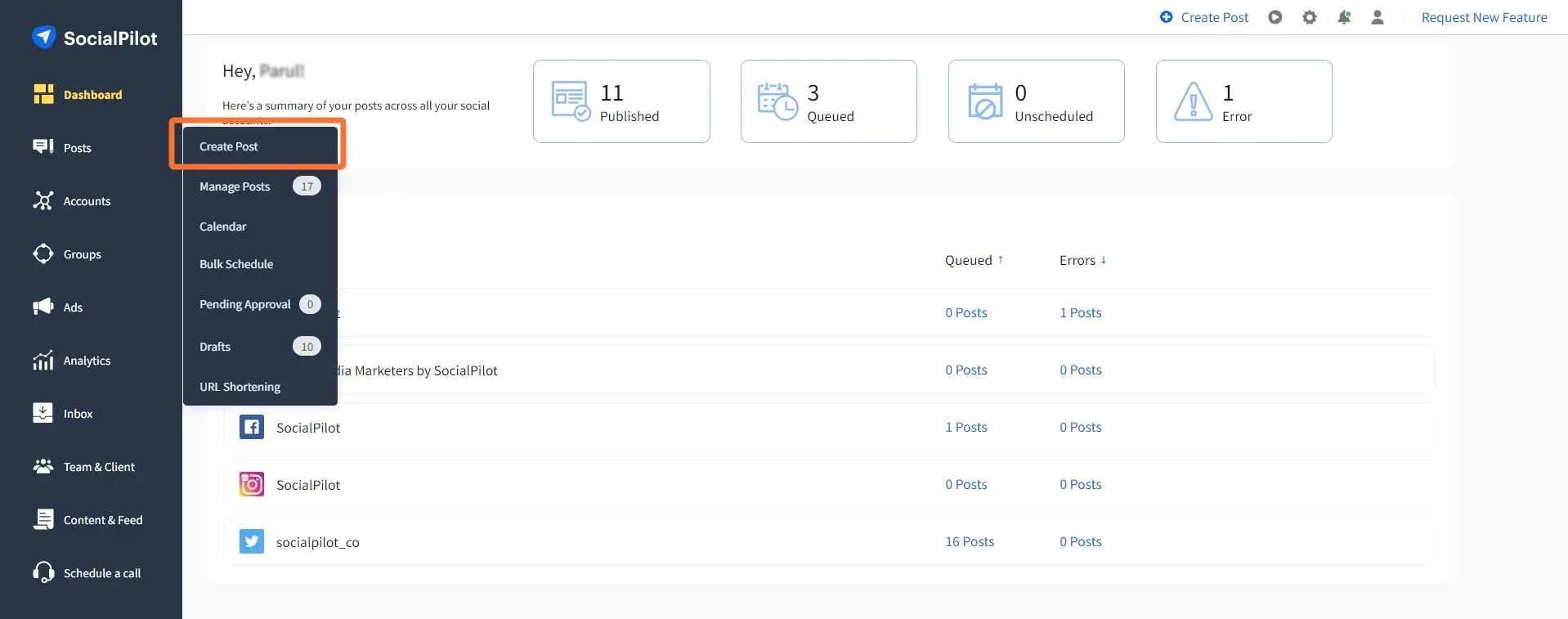Click the Facebook icon for SocialPilot
Viewport: 1568px width, 619px height.
[252, 427]
